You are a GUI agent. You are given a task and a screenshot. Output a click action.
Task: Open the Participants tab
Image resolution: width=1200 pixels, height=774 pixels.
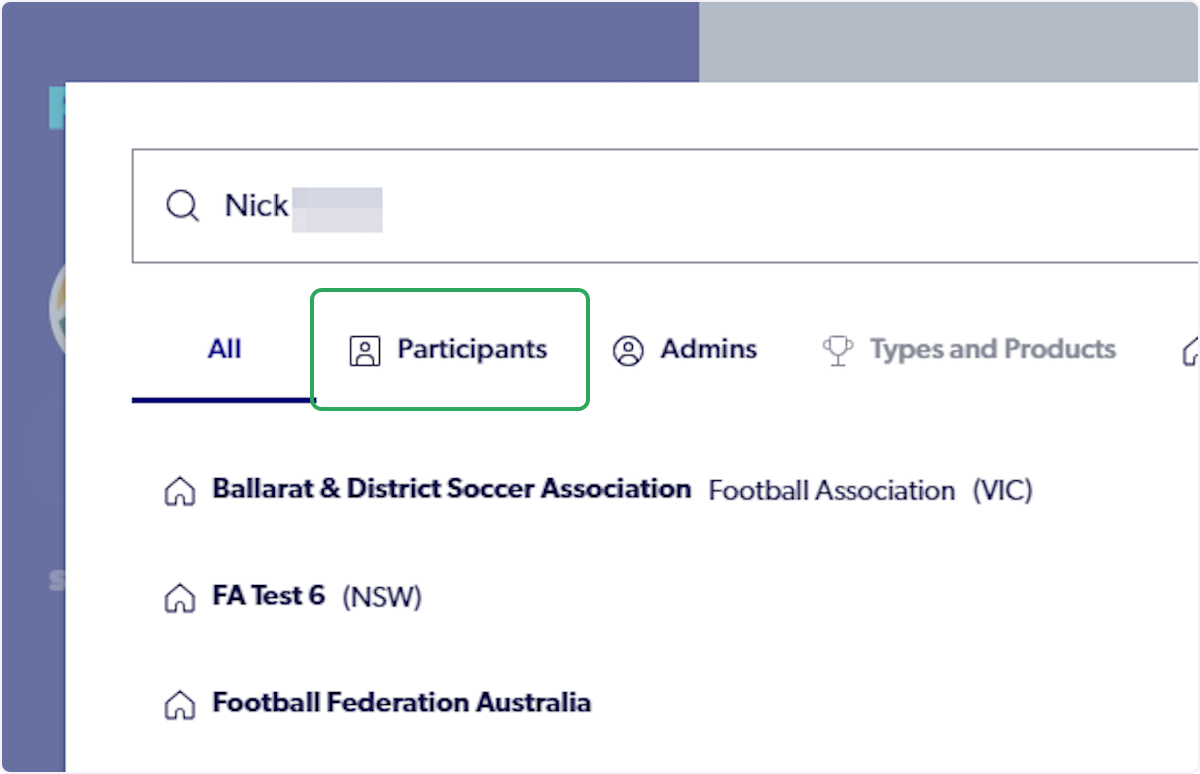pos(471,349)
